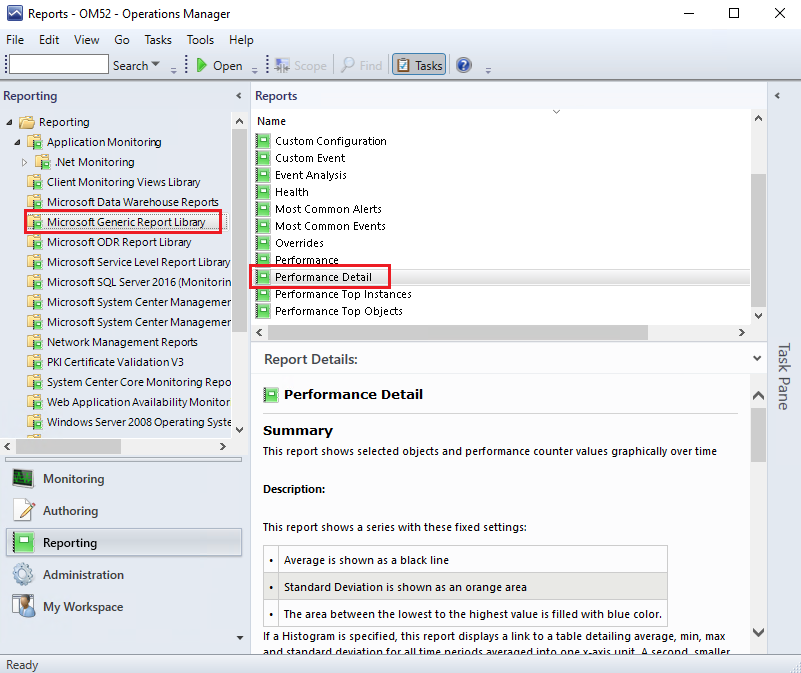Open the Tools menu
This screenshot has width=801, height=673.
[x=200, y=40]
